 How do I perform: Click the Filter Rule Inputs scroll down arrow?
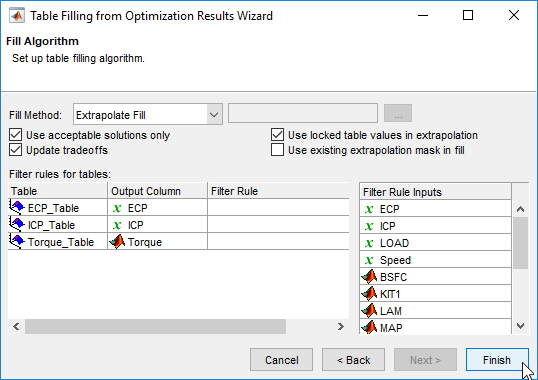pos(521,326)
